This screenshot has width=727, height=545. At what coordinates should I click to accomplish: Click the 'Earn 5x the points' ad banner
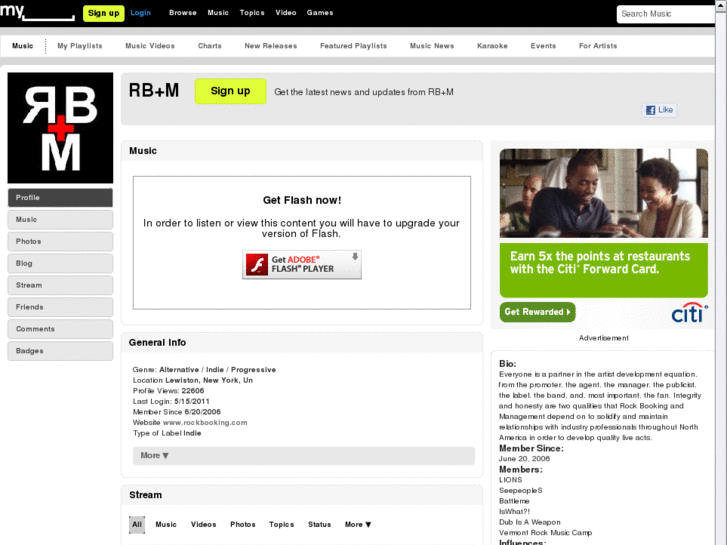tap(604, 270)
